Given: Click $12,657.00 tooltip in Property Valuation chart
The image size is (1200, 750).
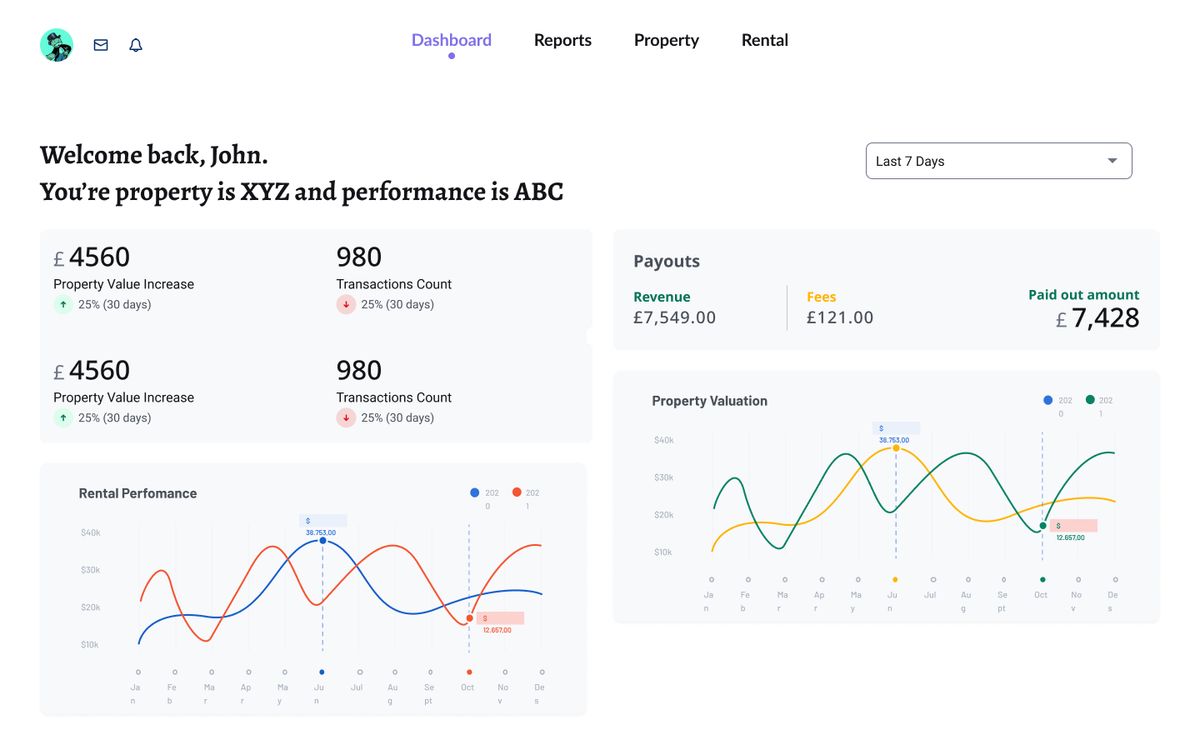Looking at the screenshot, I should 1073,531.
